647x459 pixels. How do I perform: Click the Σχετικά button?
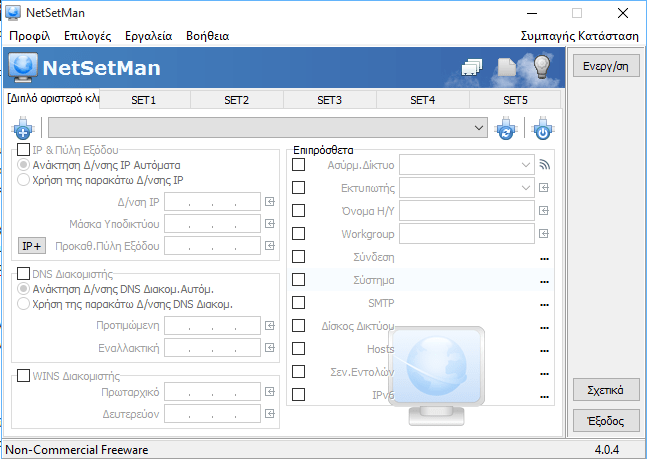point(606,390)
